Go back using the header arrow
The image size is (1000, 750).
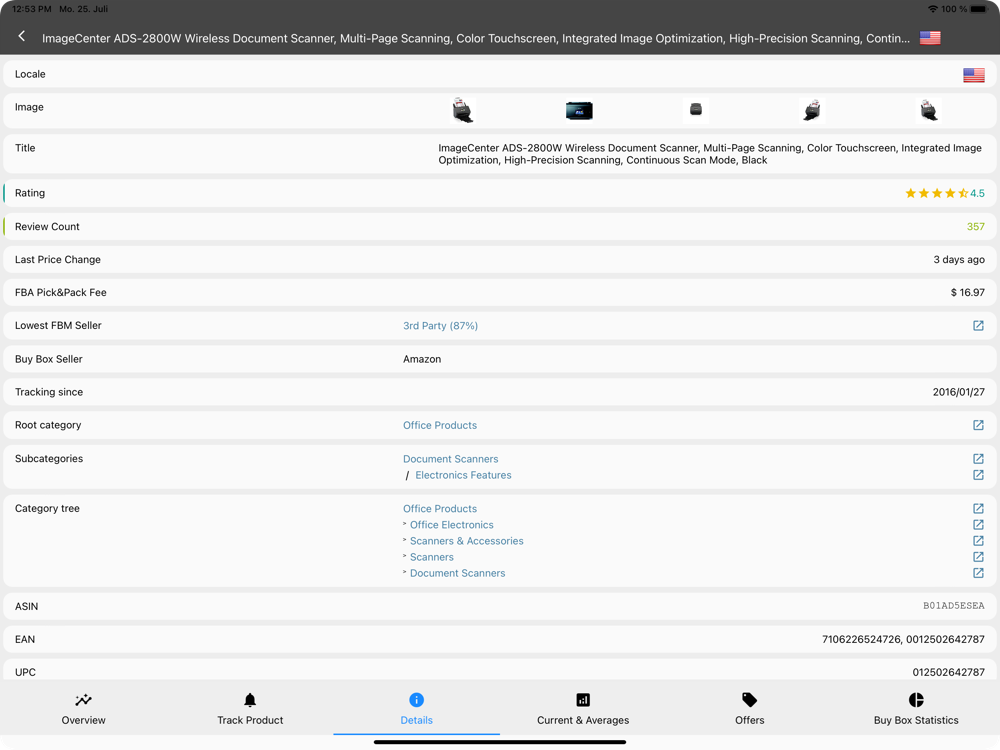click(22, 36)
